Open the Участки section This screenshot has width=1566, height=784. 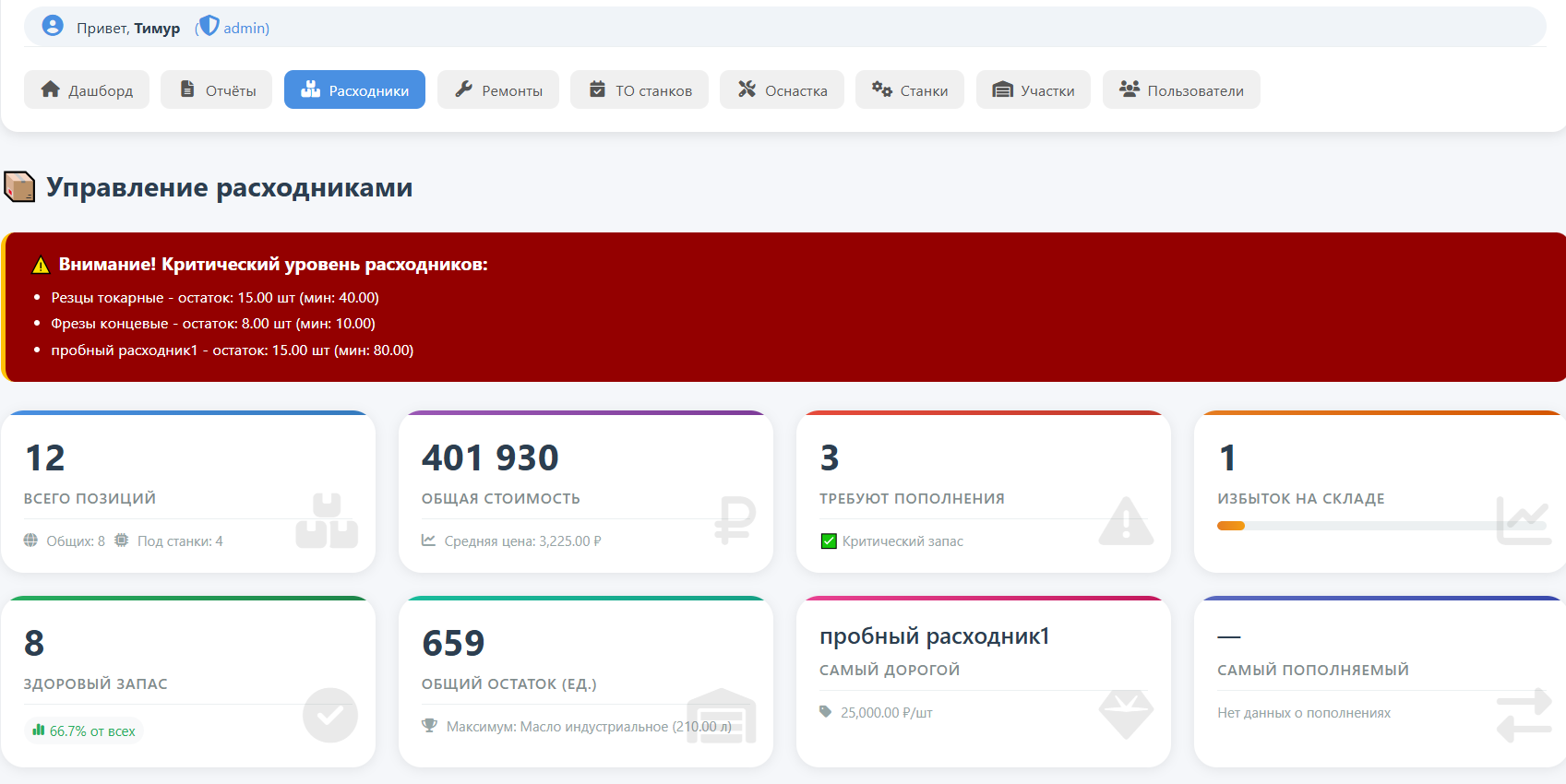click(1034, 89)
